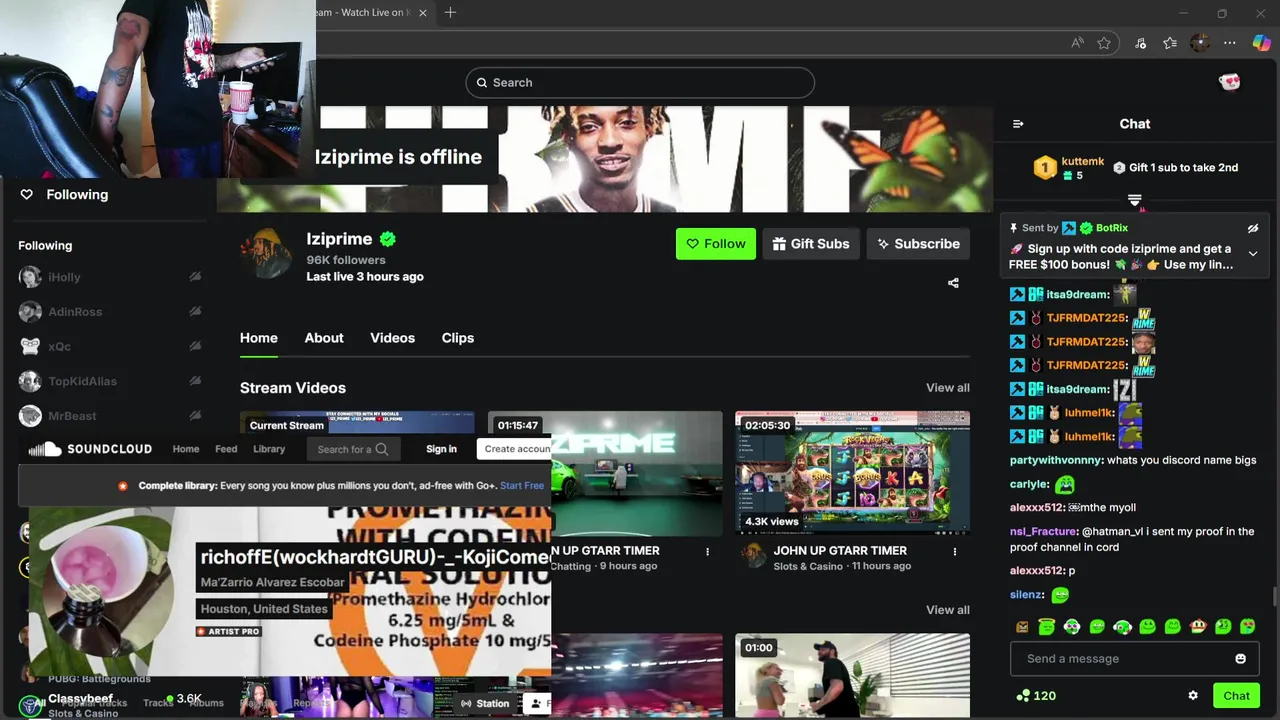Collapse the chat panel via arrow icon
The width and height of the screenshot is (1280, 720).
1018,124
